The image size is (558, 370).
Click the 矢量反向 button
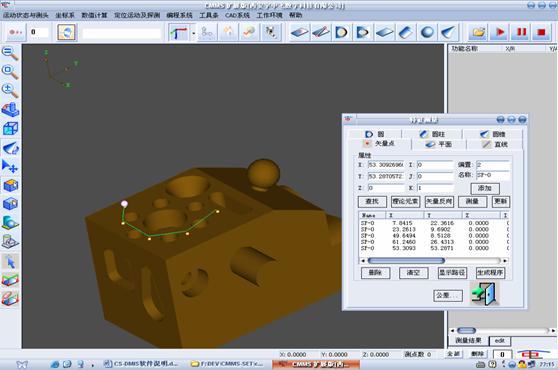tap(439, 202)
